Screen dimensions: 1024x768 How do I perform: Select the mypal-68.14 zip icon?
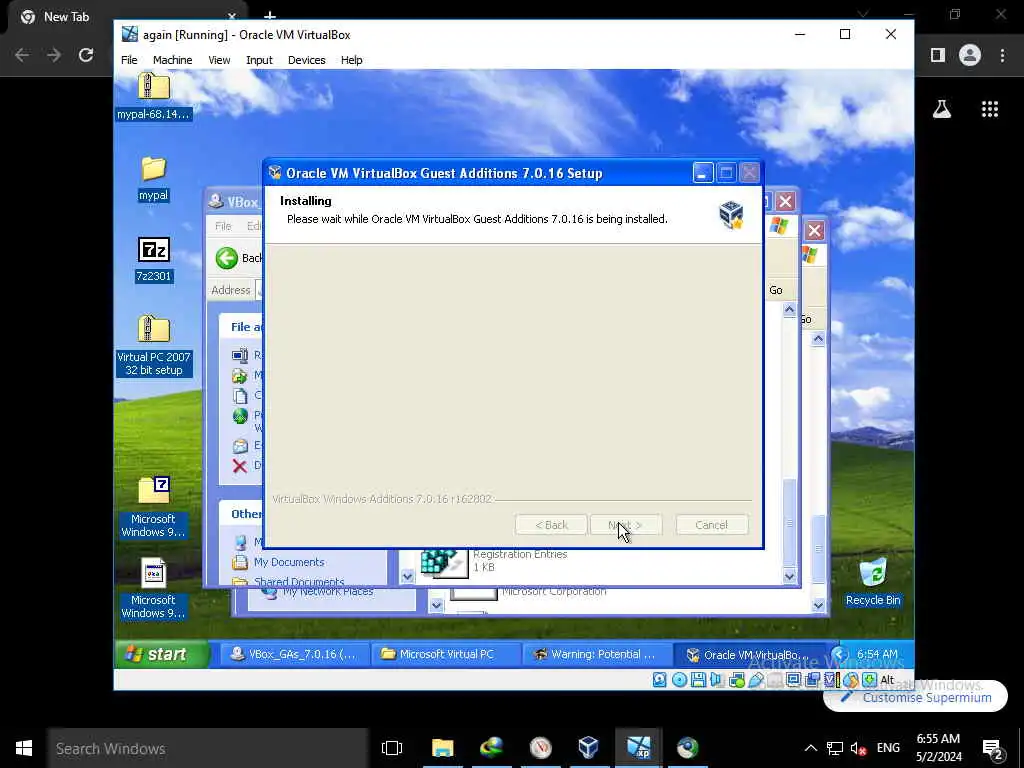click(x=153, y=97)
